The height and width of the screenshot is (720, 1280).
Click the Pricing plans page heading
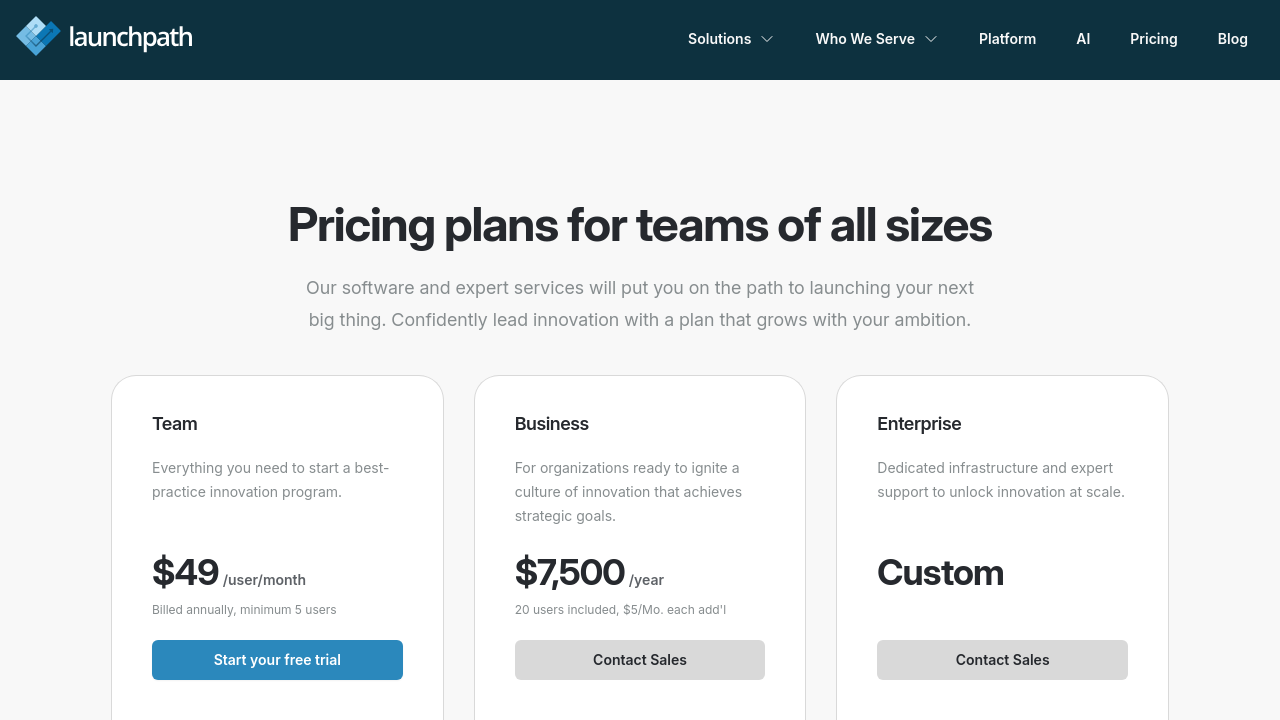pyautogui.click(x=640, y=225)
